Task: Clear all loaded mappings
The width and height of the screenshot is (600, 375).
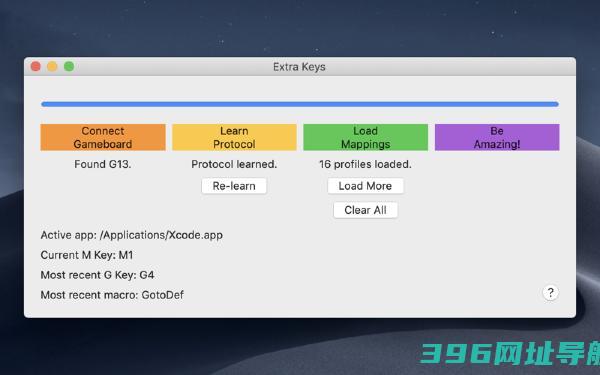Action: [x=365, y=210]
